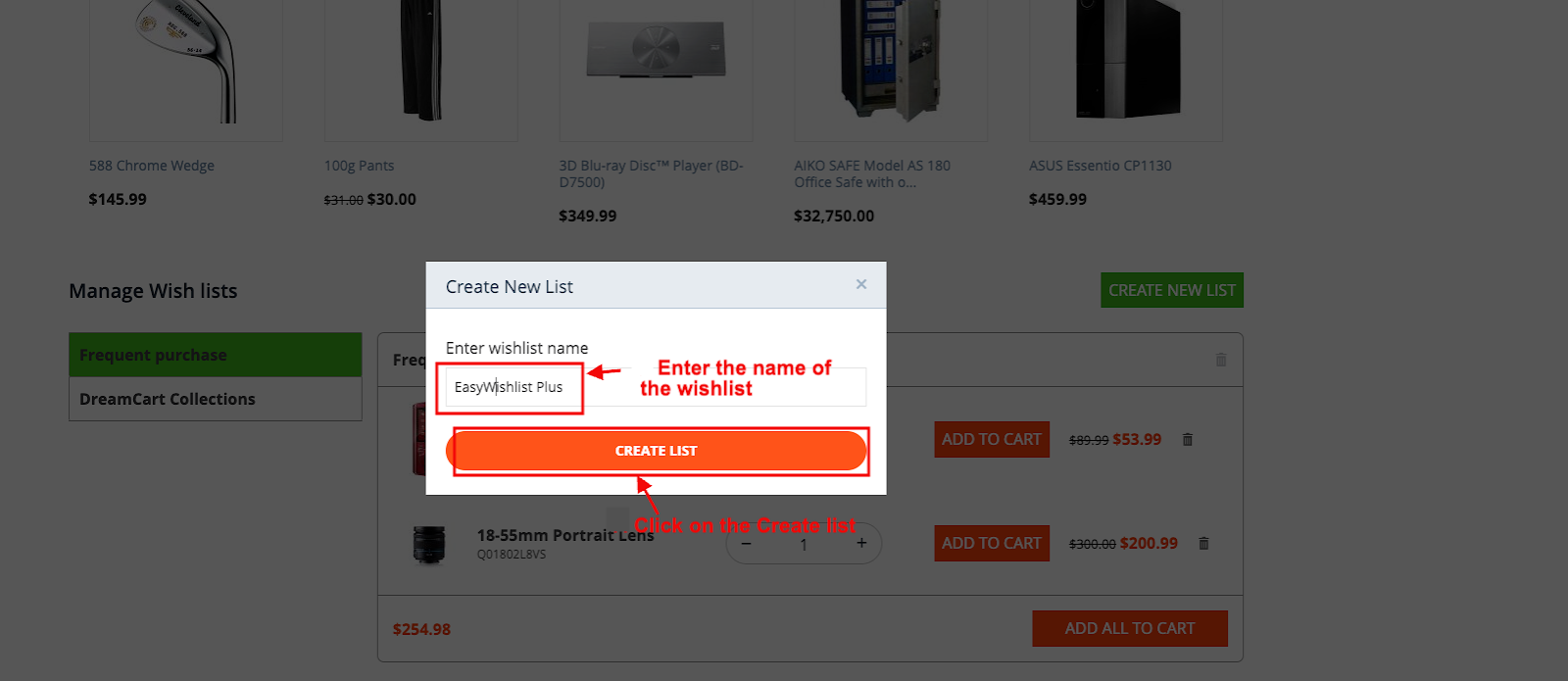1568x681 pixels.
Task: Switch to DreamCart Collections wishlist
Action: pos(216,399)
